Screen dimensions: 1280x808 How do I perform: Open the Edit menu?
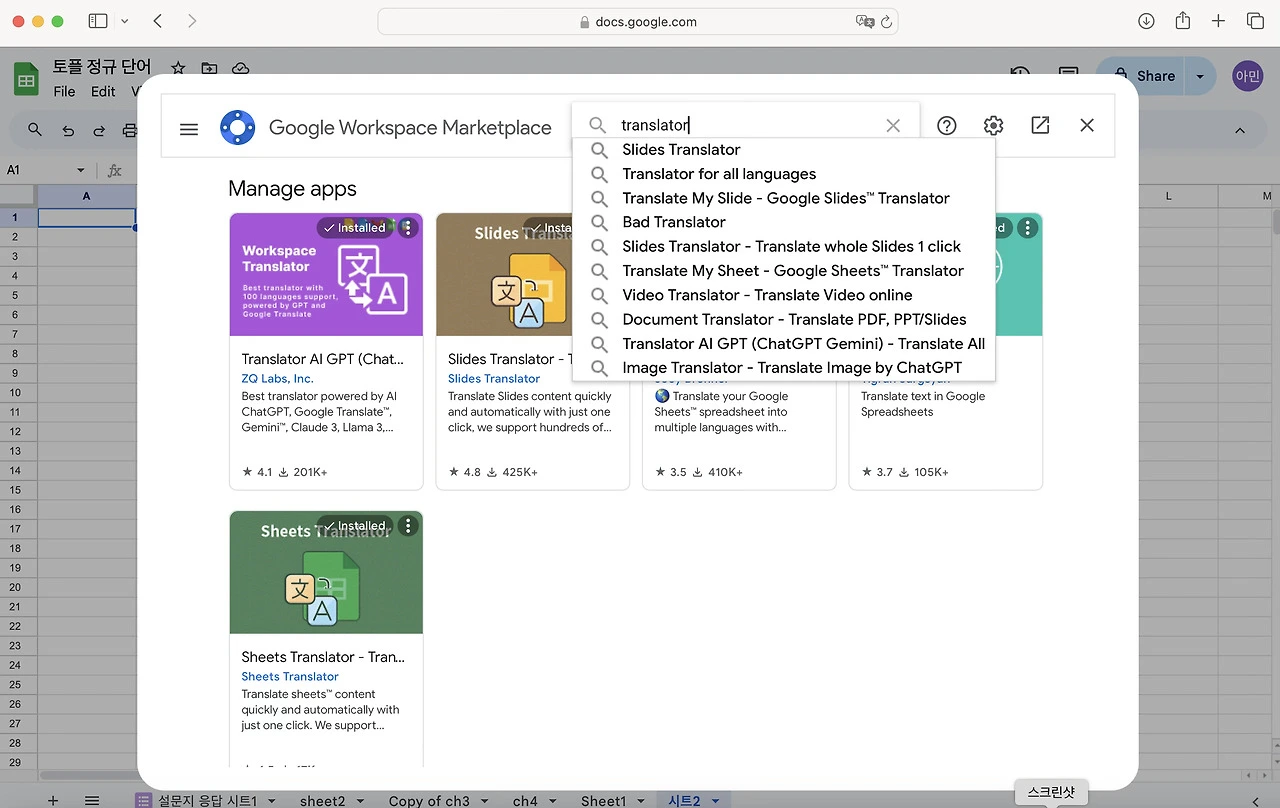(103, 91)
